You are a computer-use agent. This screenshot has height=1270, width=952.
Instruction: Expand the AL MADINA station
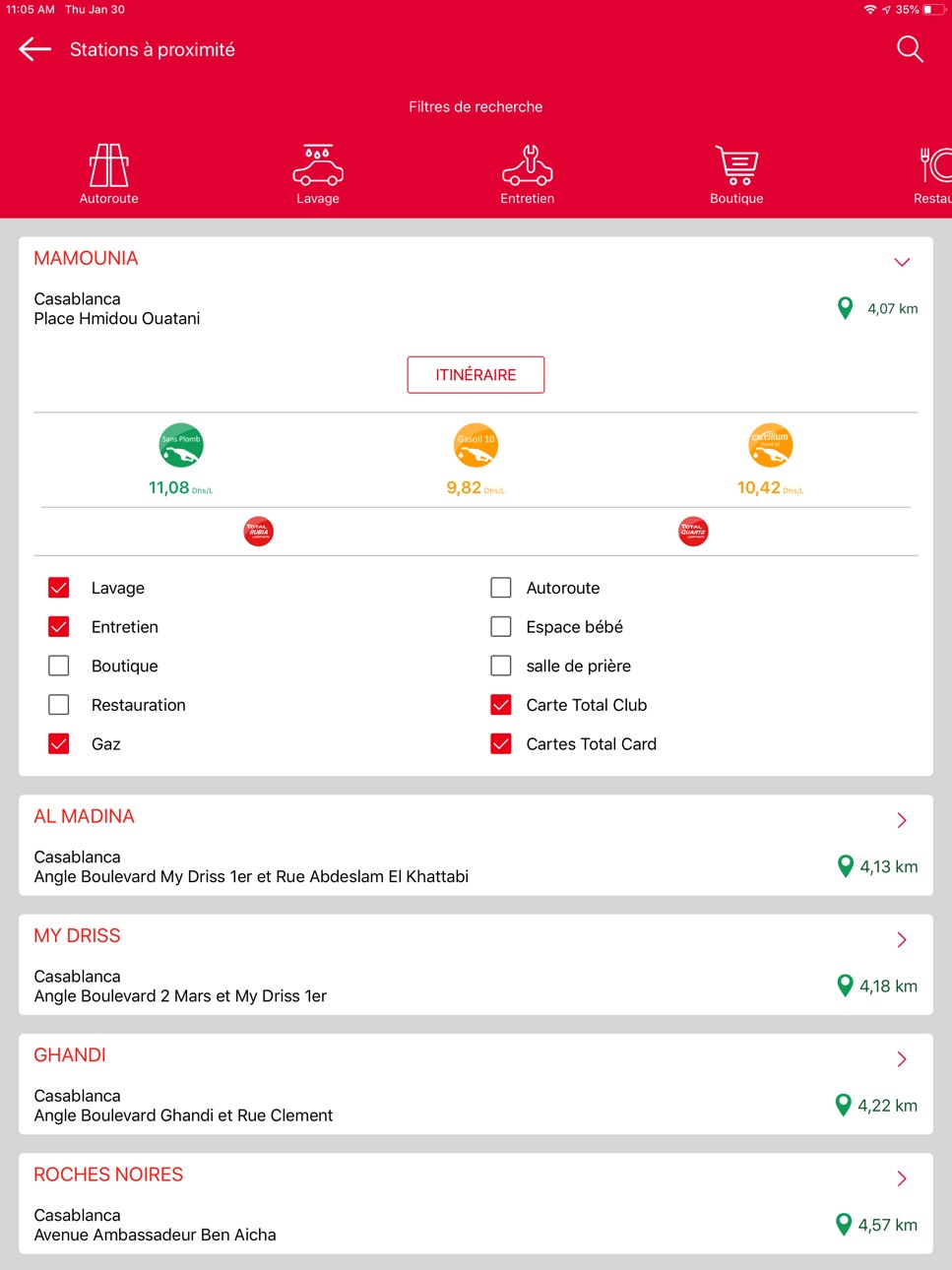[x=902, y=820]
